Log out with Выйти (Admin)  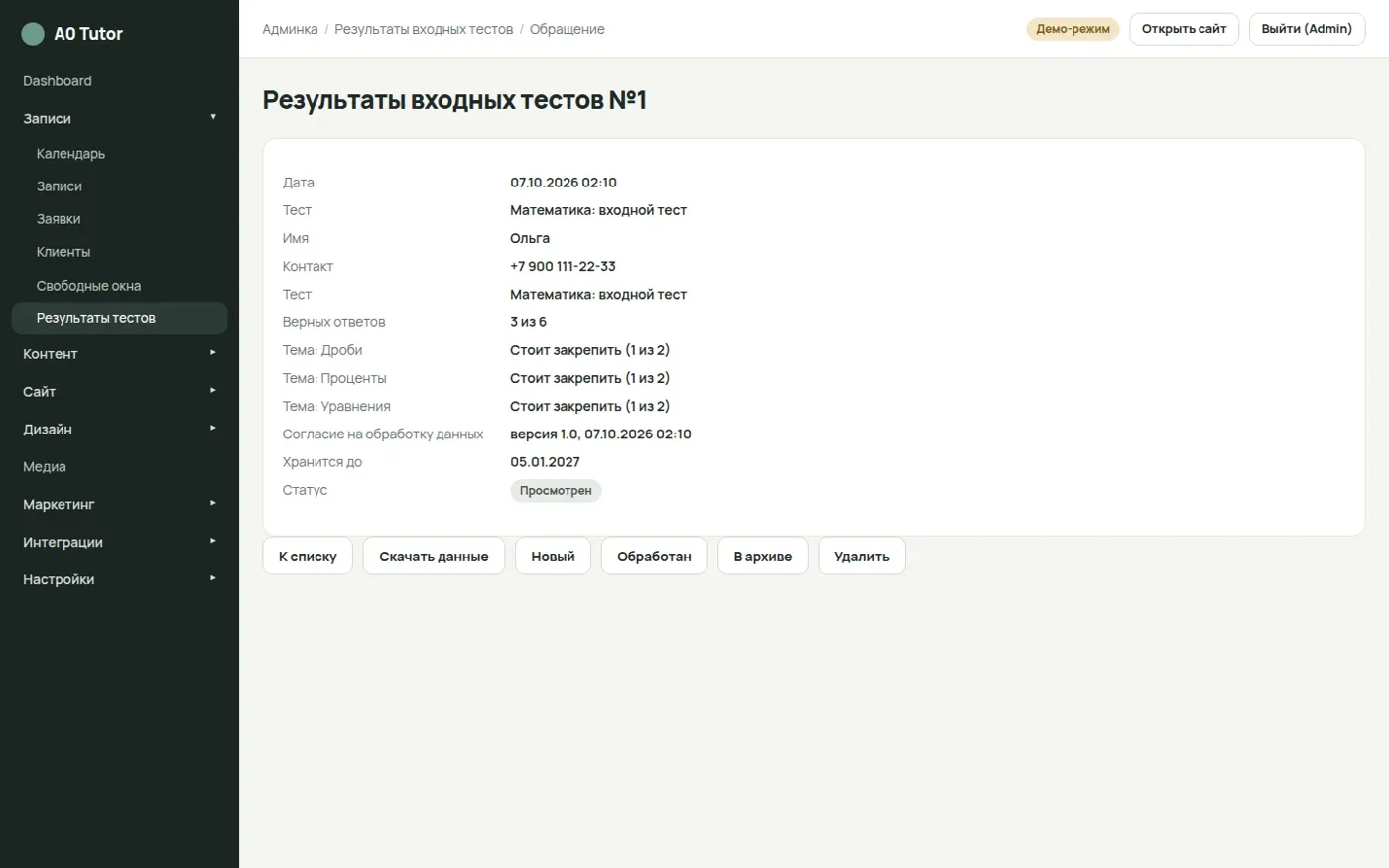pyautogui.click(x=1307, y=29)
